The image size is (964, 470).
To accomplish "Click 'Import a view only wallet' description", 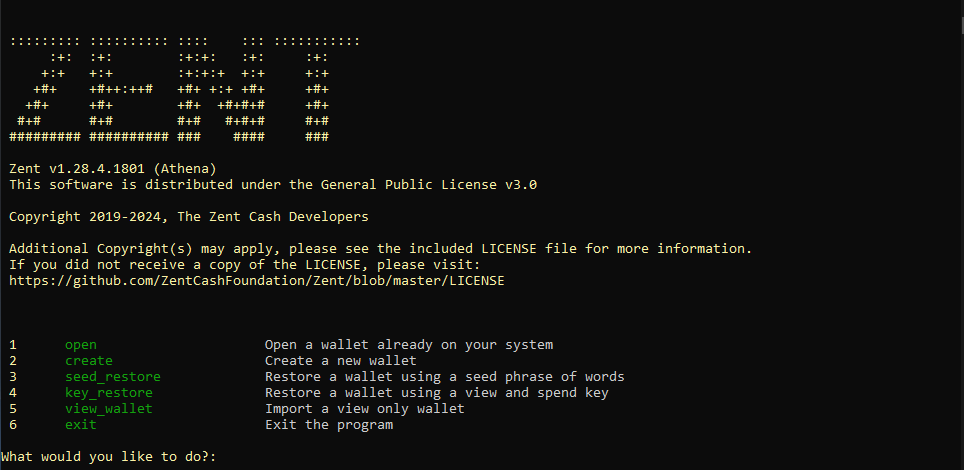I will (x=365, y=408).
